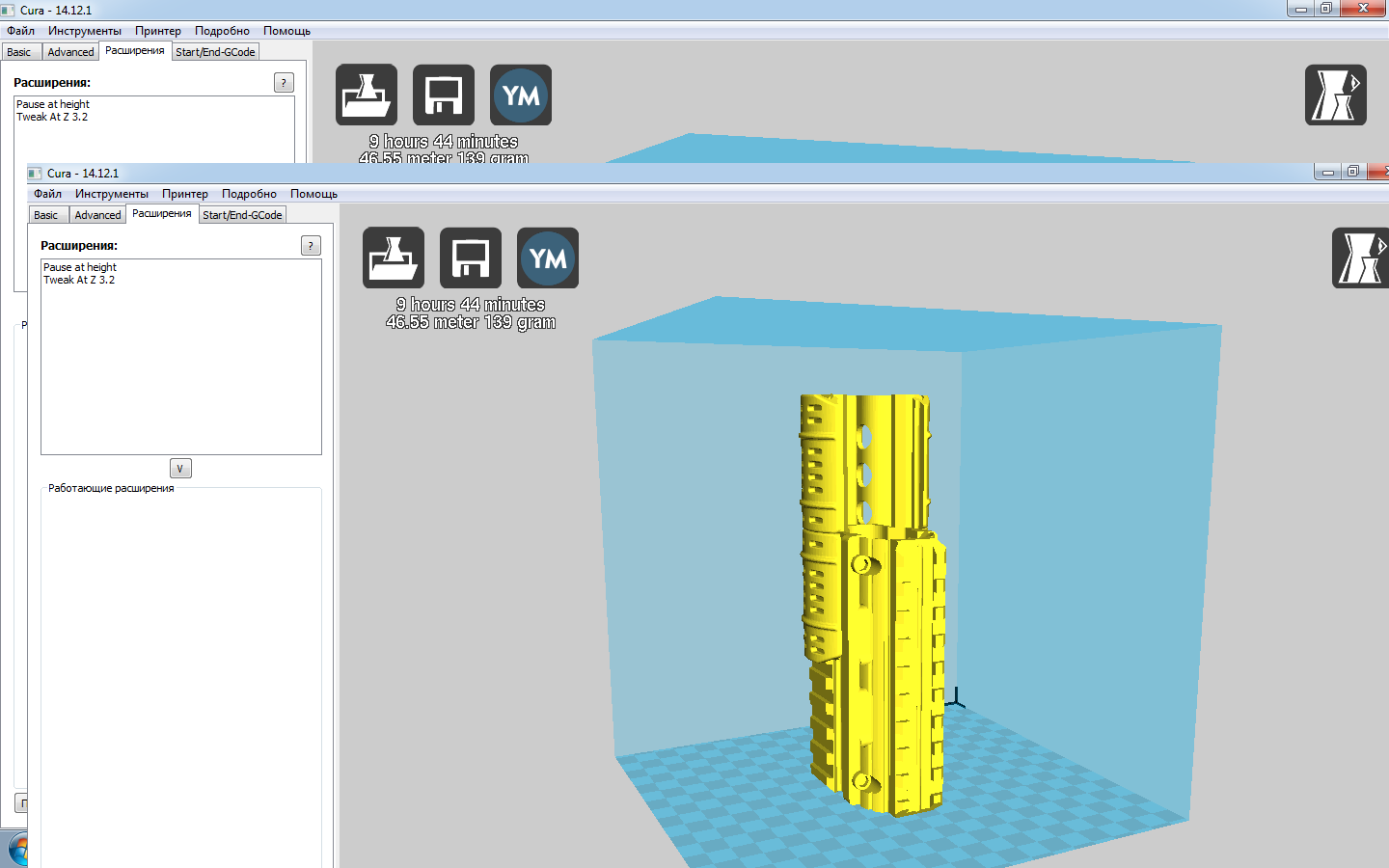1389x868 pixels.
Task: Basic tab in back Cura window
Action: pos(19,52)
